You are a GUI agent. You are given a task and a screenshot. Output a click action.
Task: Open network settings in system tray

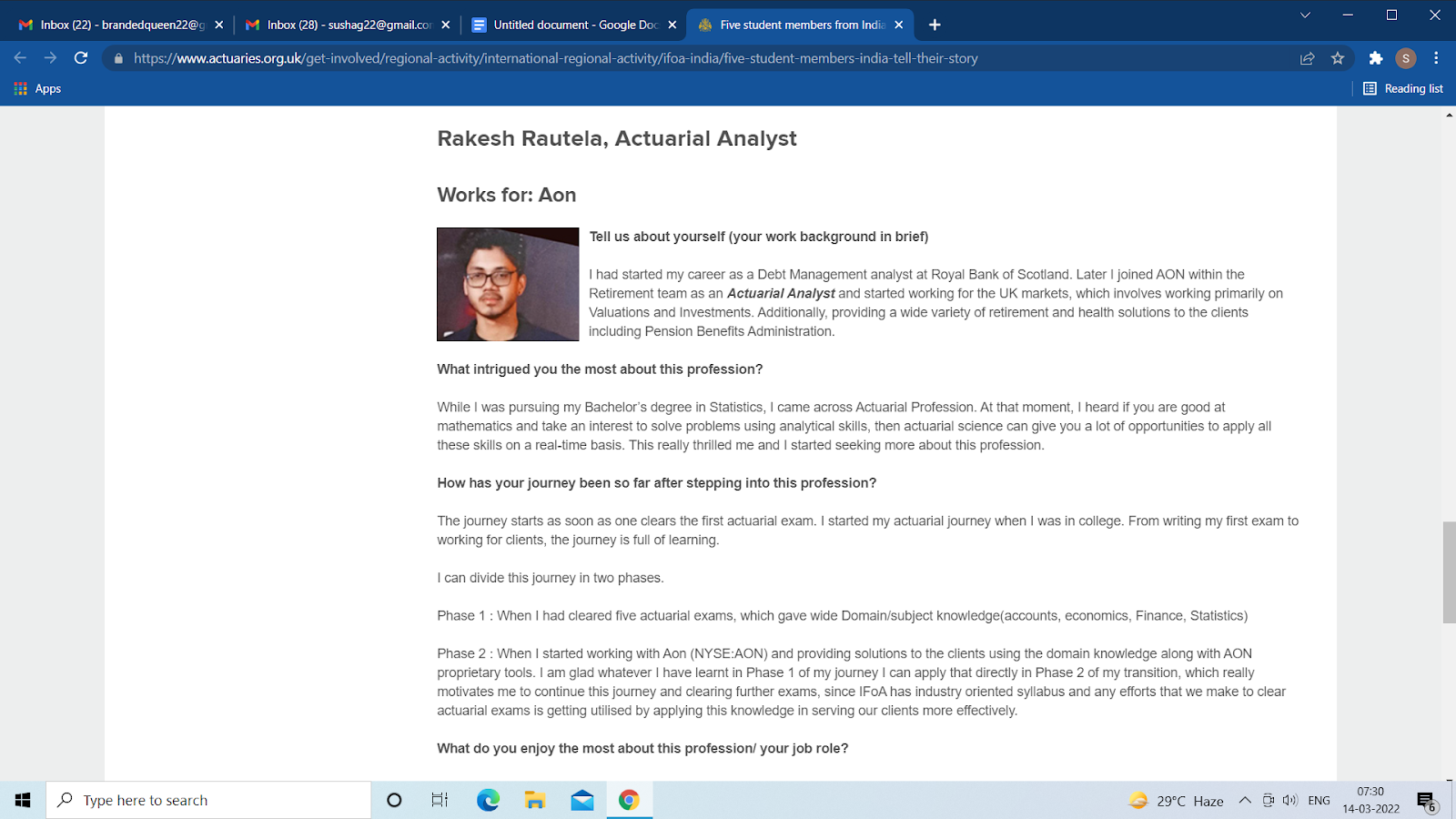click(x=1268, y=801)
